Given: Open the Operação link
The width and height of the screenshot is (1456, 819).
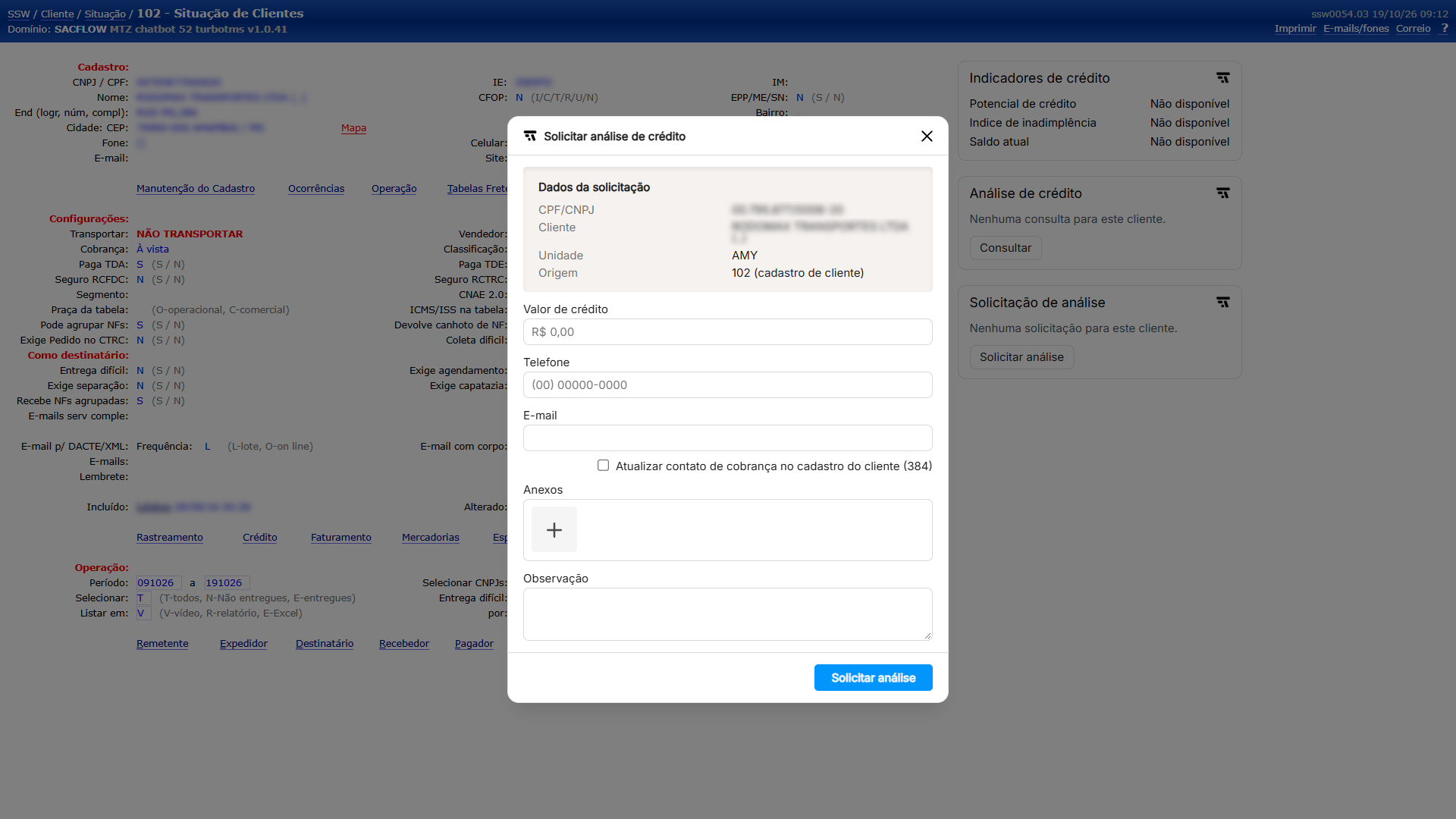Looking at the screenshot, I should 394,189.
